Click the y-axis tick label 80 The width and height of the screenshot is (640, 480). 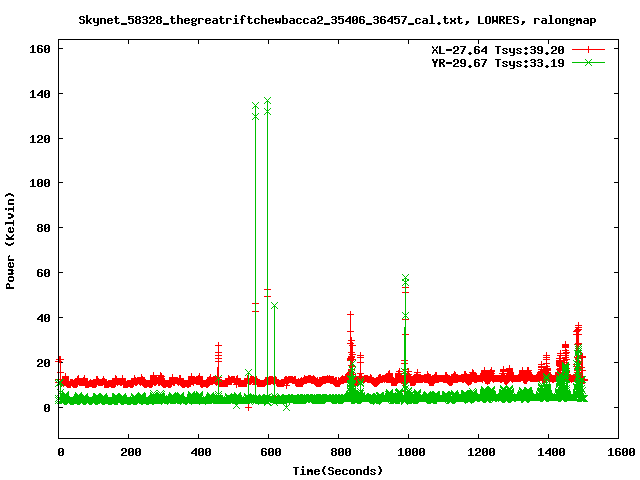pos(44,228)
